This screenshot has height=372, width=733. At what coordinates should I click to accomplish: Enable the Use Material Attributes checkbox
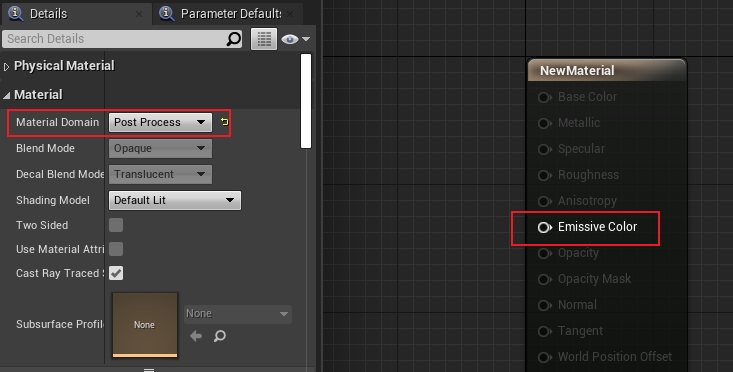pos(116,249)
